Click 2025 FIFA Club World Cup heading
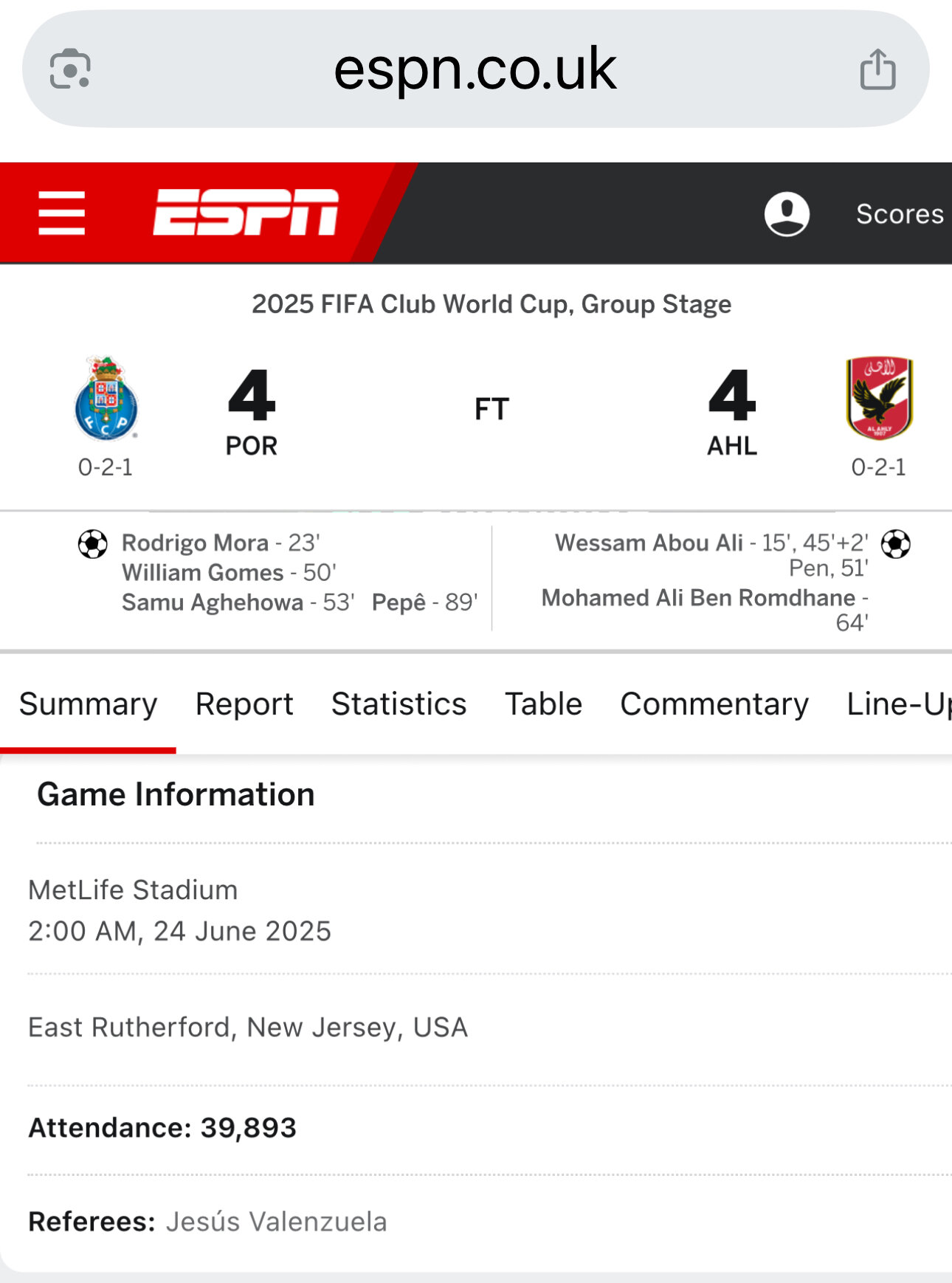The image size is (952, 1283). 491,304
